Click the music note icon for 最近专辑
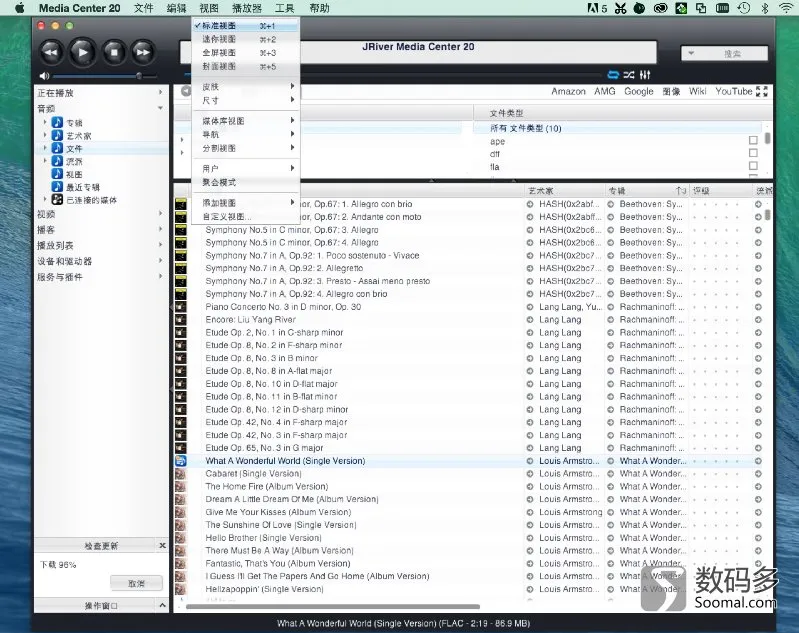 pyautogui.click(x=58, y=187)
